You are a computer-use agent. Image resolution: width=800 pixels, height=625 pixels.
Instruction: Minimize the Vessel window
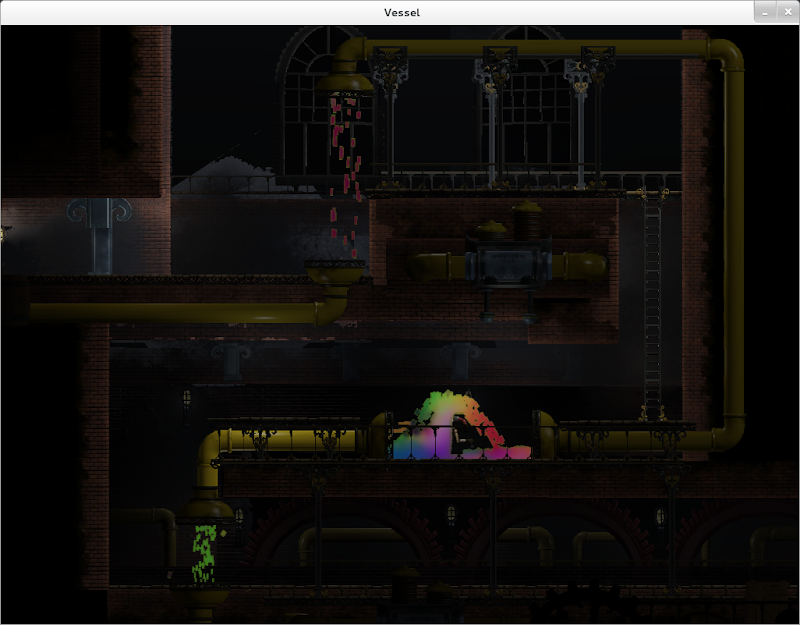[765, 13]
